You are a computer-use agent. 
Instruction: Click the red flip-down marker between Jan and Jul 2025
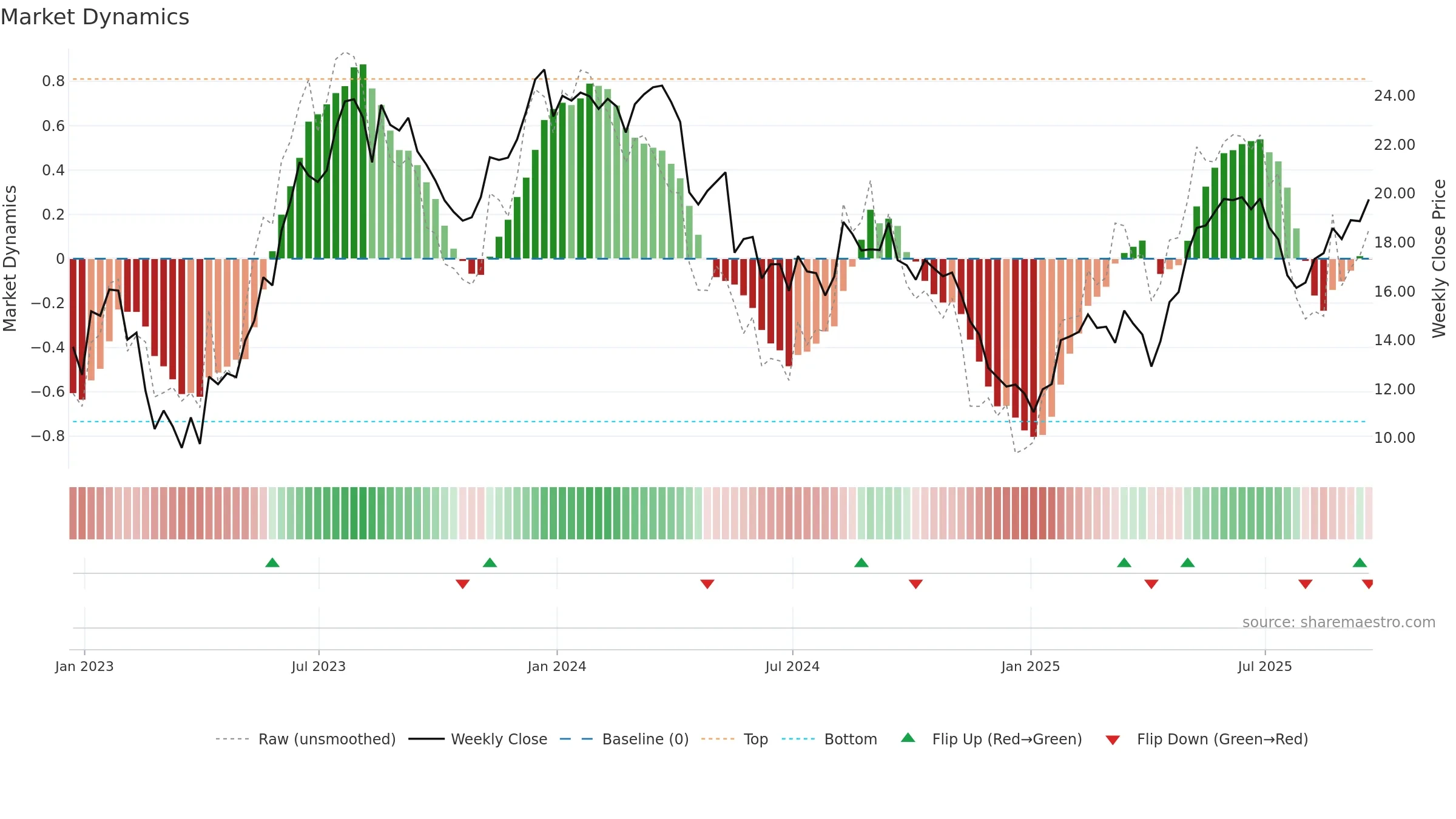1151,584
